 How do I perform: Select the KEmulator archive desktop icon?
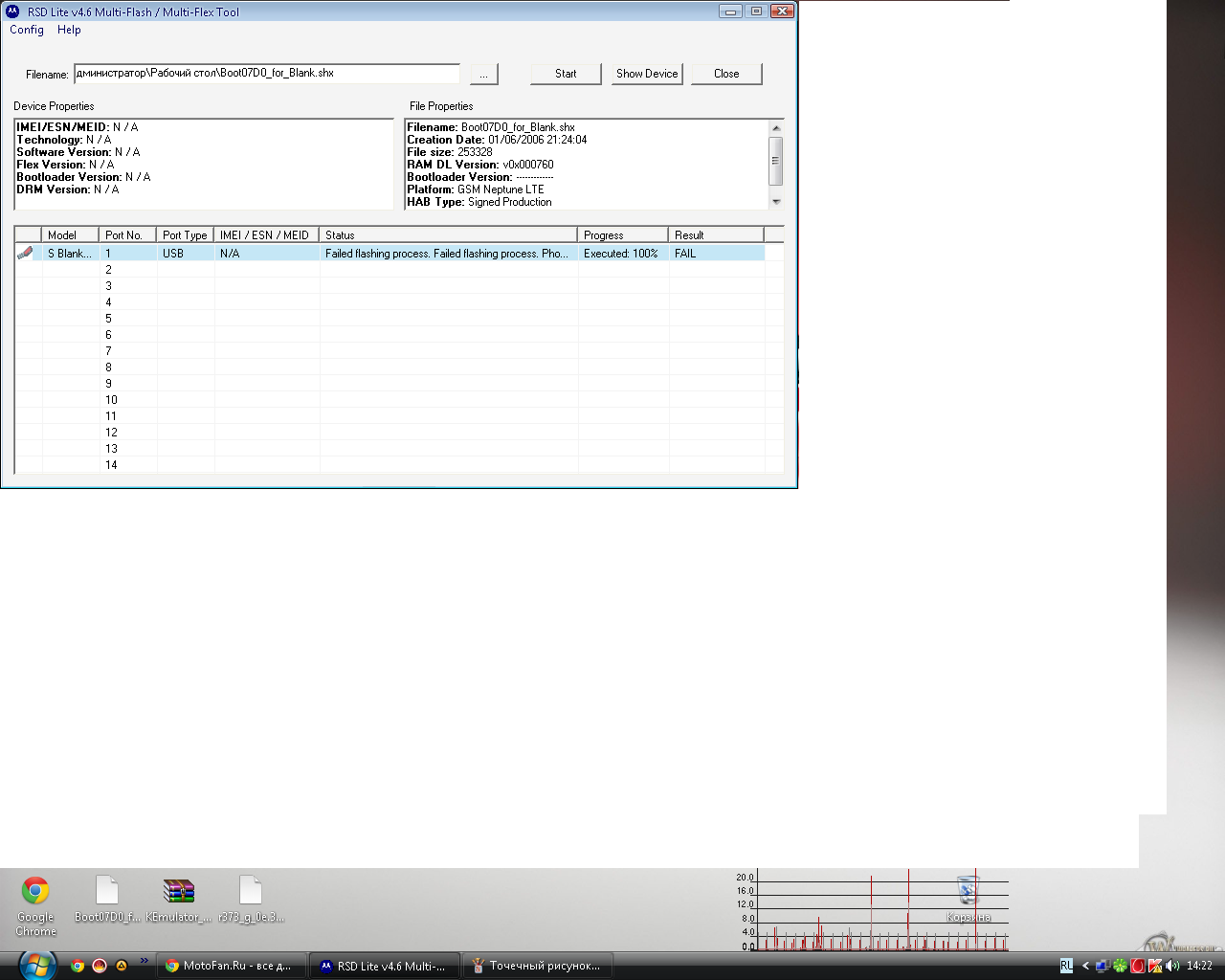click(179, 900)
